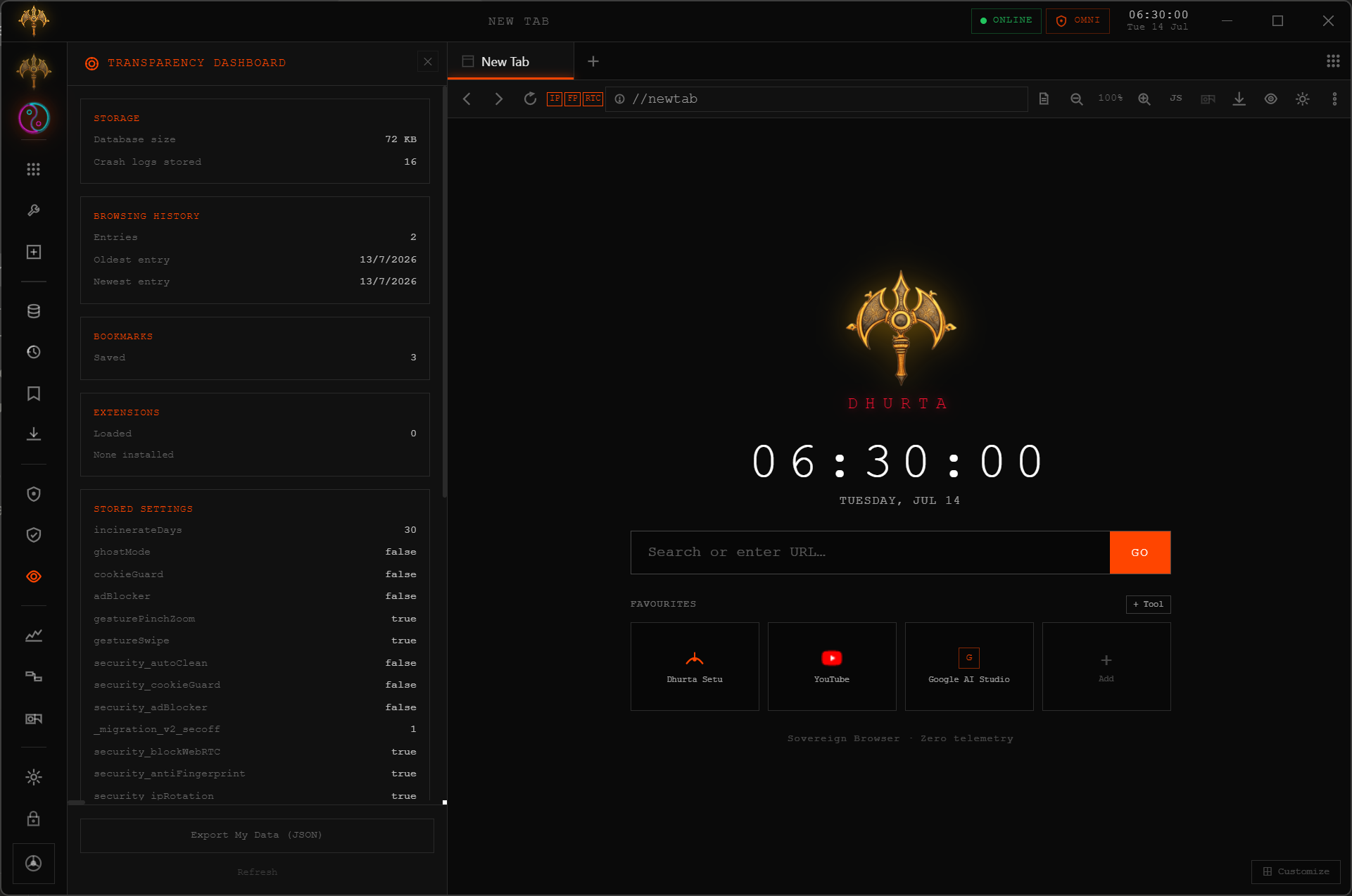Open the Customize button
This screenshot has height=896, width=1352.
coord(1296,871)
